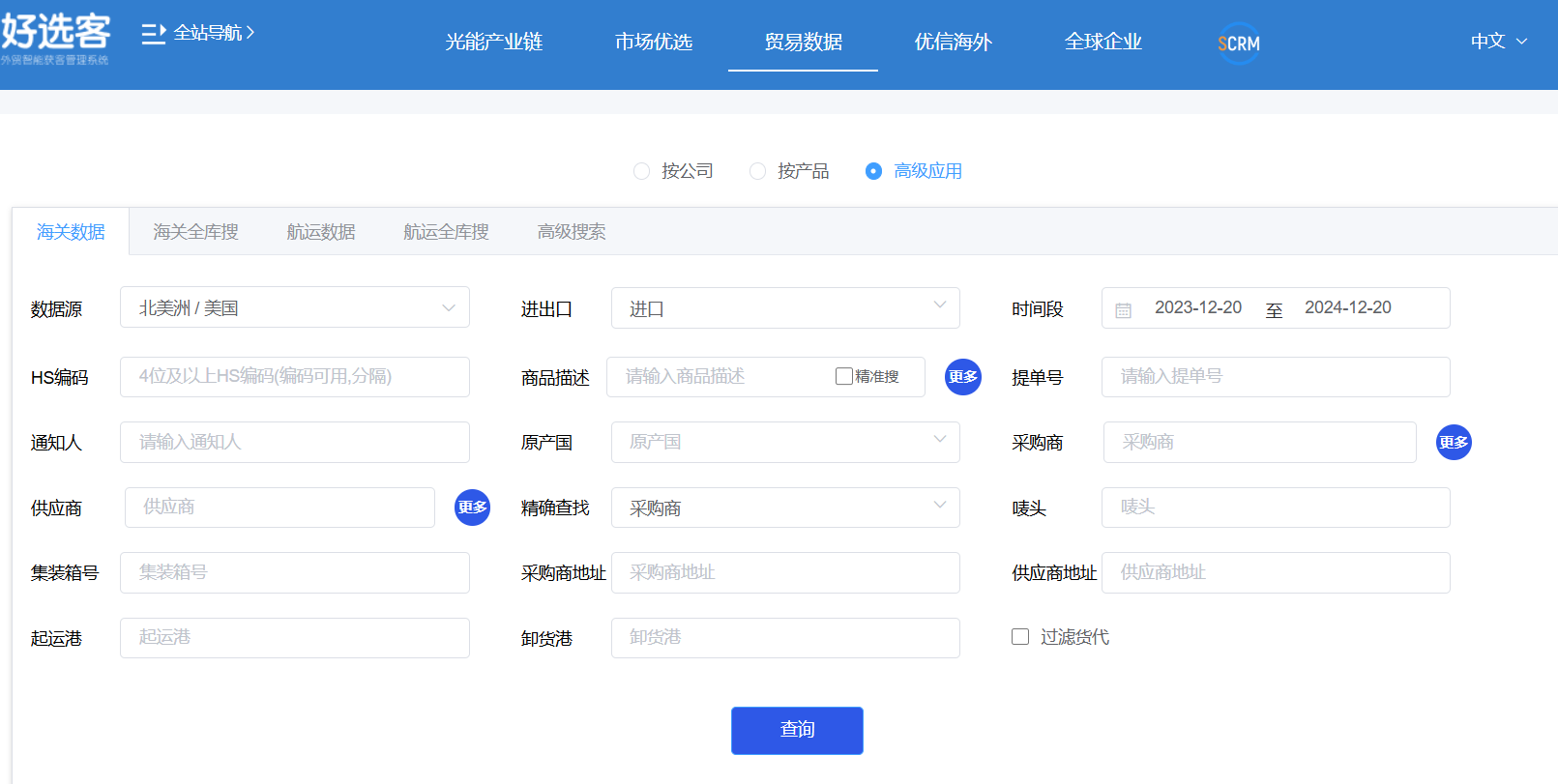Screen dimensions: 1558x784
Task: Expand the 原产国 dropdown
Action: [x=784, y=442]
